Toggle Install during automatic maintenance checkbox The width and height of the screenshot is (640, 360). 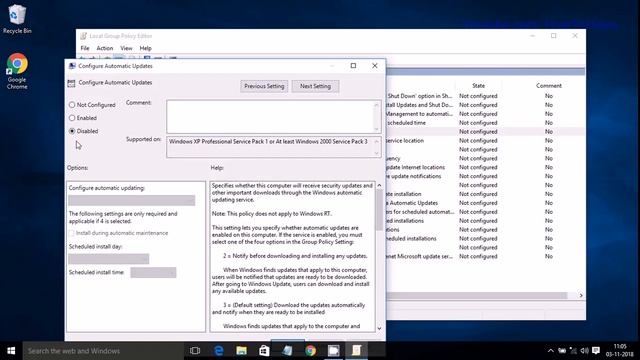(x=72, y=233)
